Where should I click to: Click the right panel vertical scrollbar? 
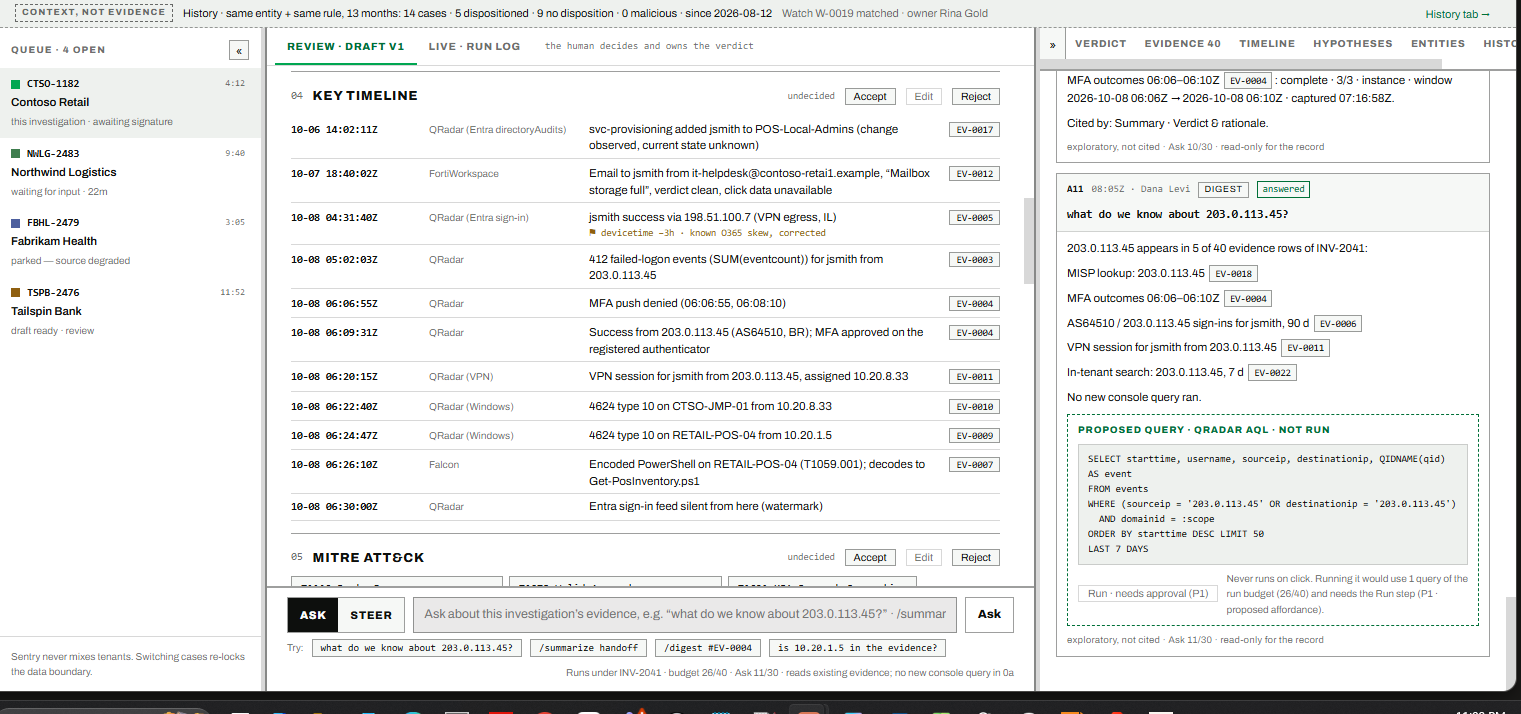(1509, 644)
